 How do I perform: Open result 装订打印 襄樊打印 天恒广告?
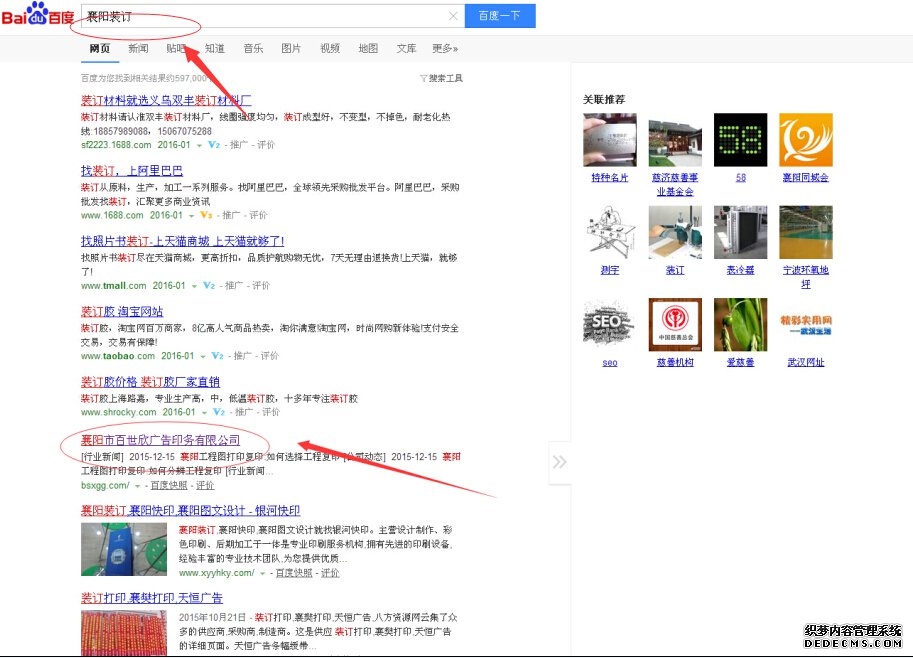pos(151,598)
